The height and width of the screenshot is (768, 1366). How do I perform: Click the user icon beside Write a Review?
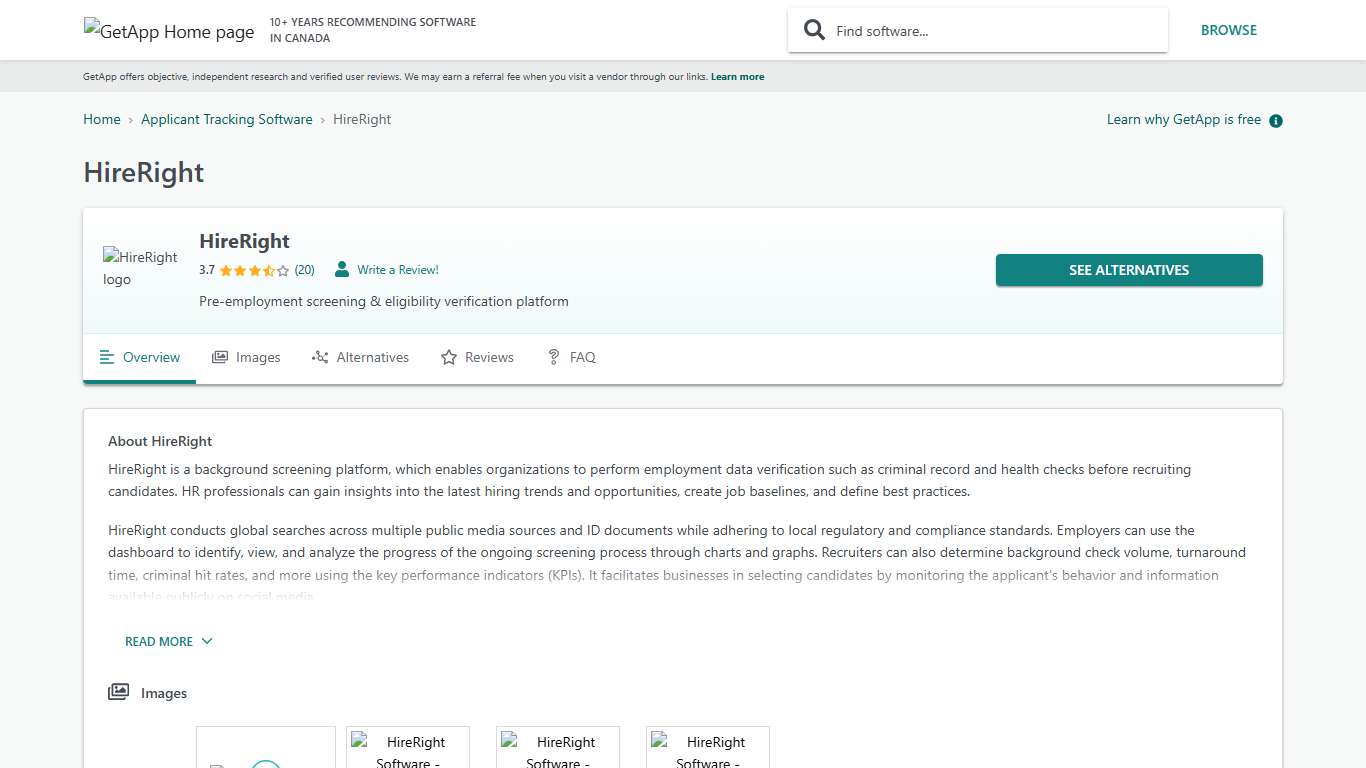pyautogui.click(x=341, y=269)
